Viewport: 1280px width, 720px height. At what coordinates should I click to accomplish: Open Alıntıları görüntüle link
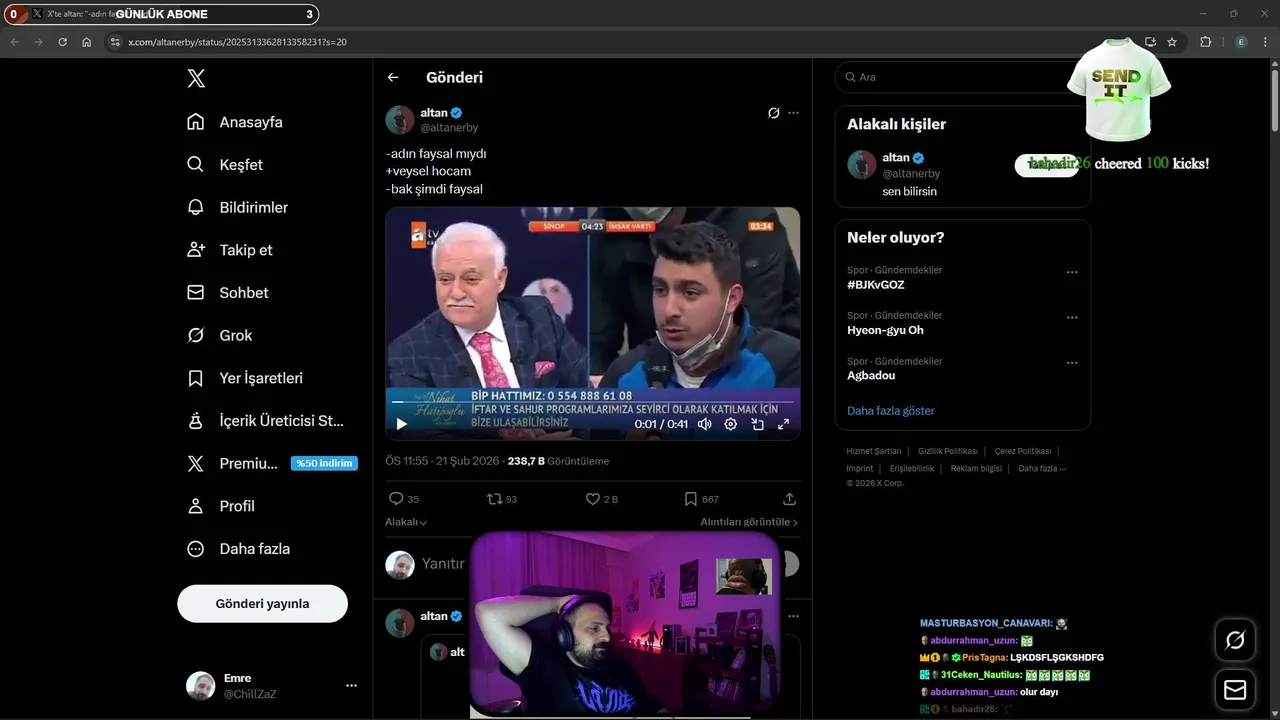click(749, 522)
